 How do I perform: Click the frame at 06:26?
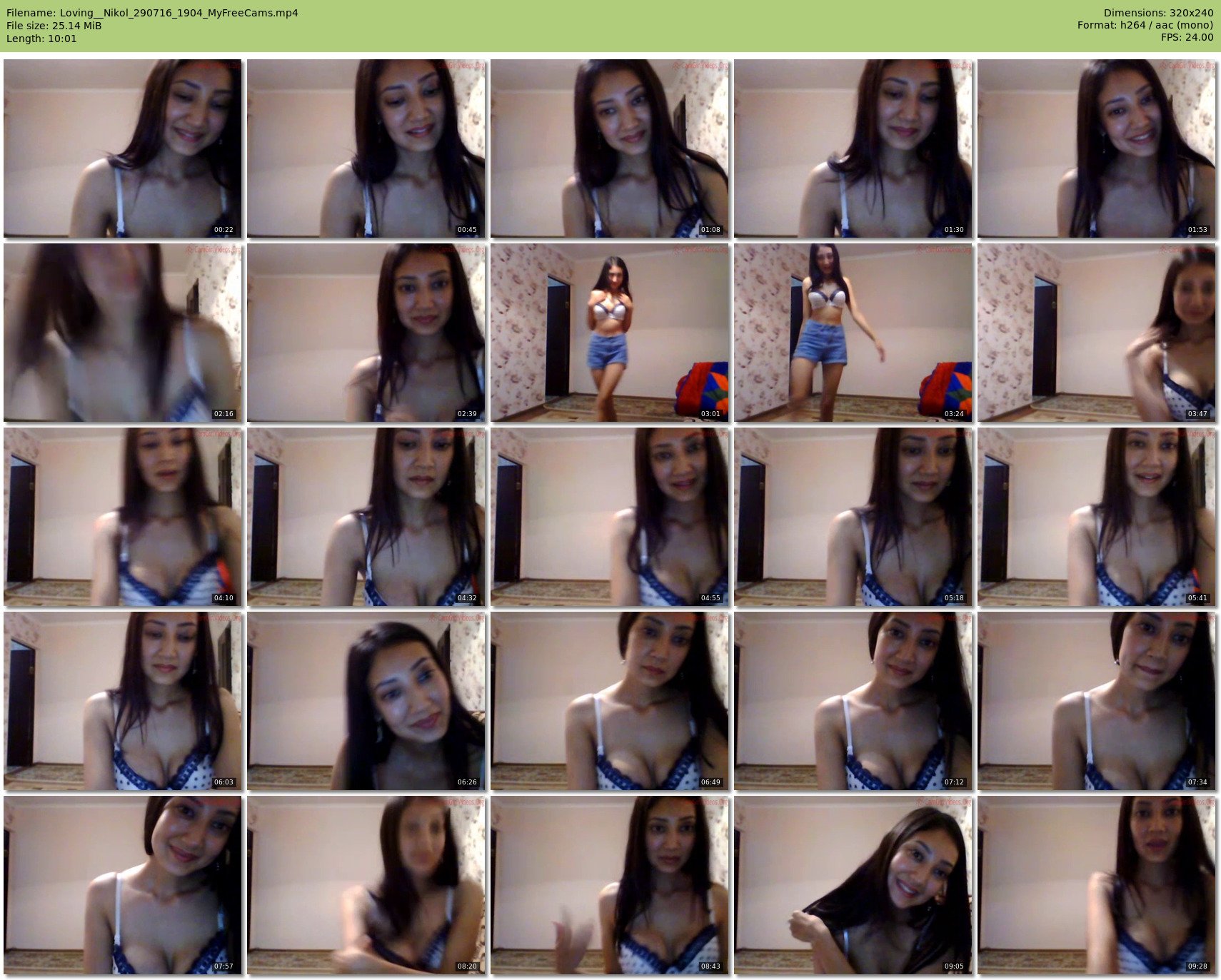click(366, 700)
